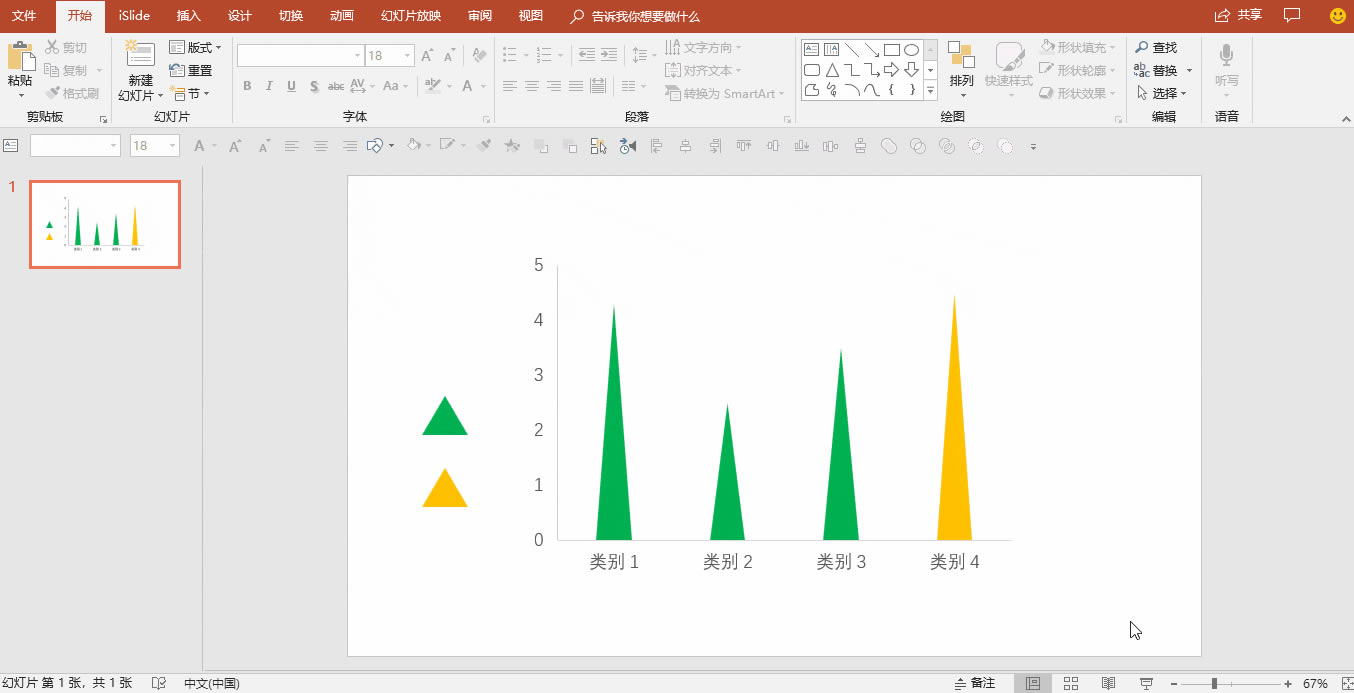Click the Find (查找) magnifier button
The height and width of the screenshot is (693, 1354).
click(1156, 47)
